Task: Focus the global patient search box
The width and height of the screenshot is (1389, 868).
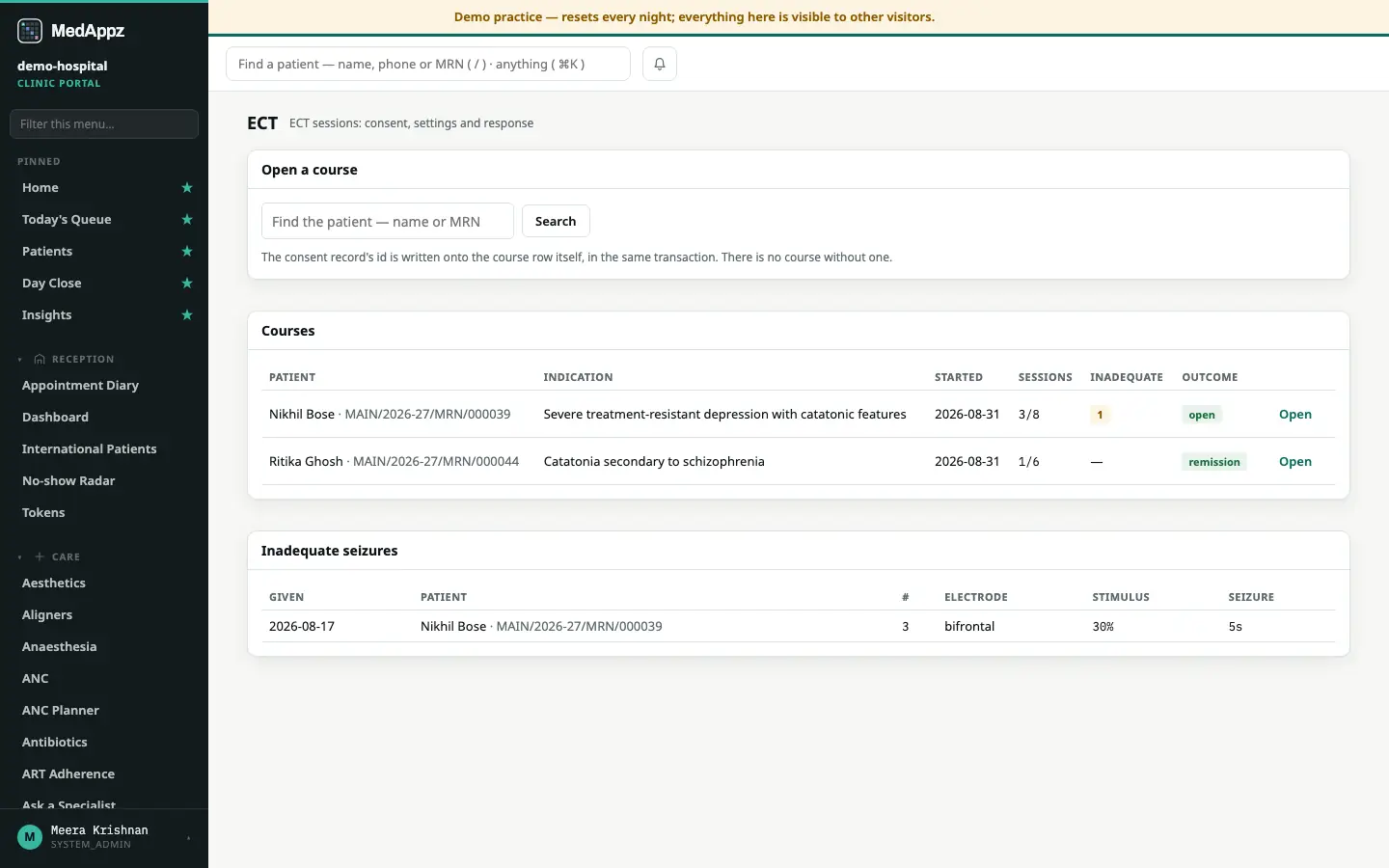Action: coord(428,64)
